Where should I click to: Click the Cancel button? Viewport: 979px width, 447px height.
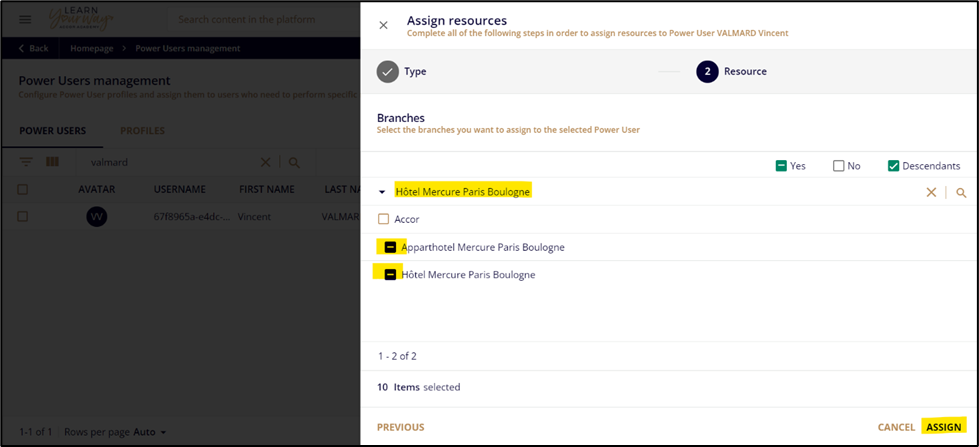(x=896, y=428)
